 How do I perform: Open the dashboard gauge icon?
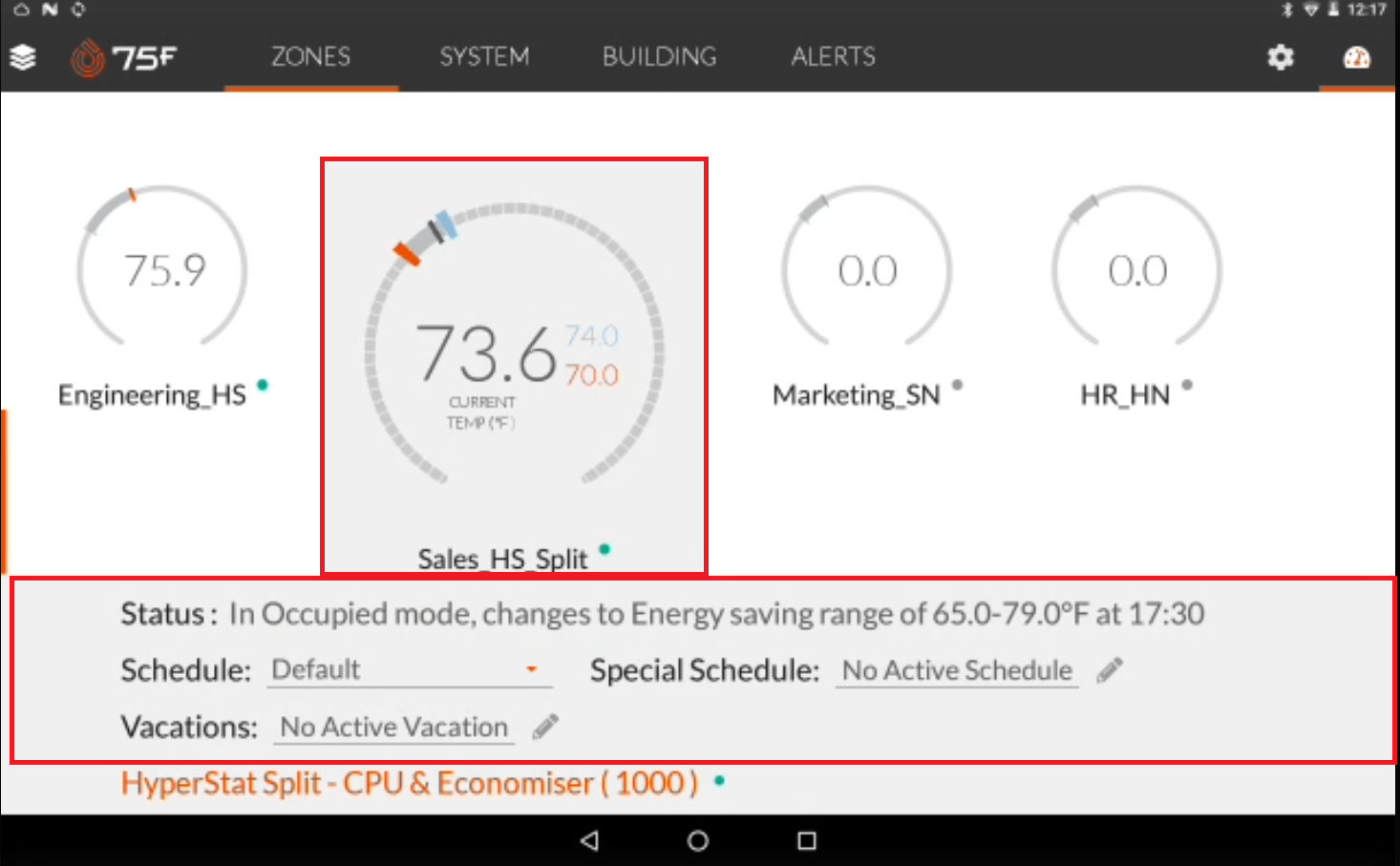1357,57
